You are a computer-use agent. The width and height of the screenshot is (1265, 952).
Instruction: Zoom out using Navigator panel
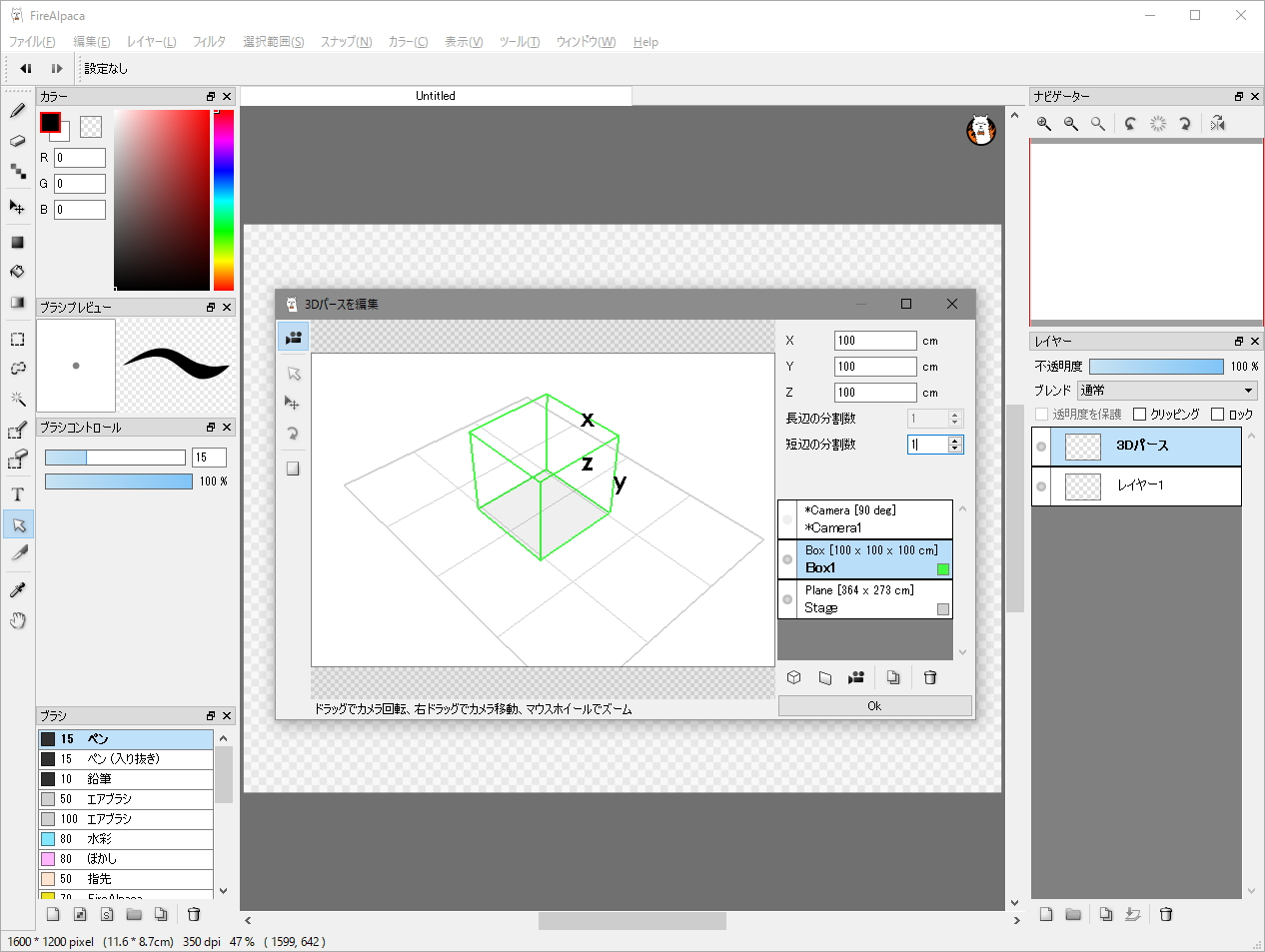coord(1071,124)
